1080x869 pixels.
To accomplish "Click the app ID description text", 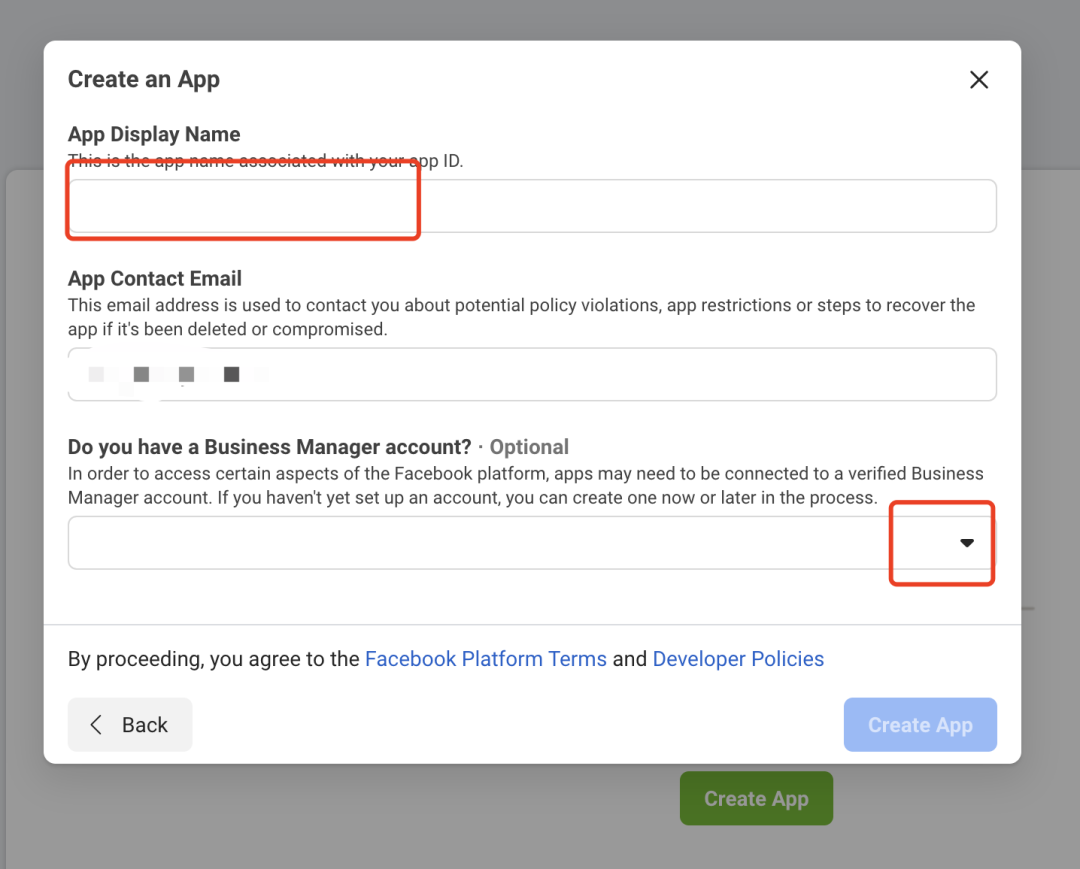I will [265, 160].
